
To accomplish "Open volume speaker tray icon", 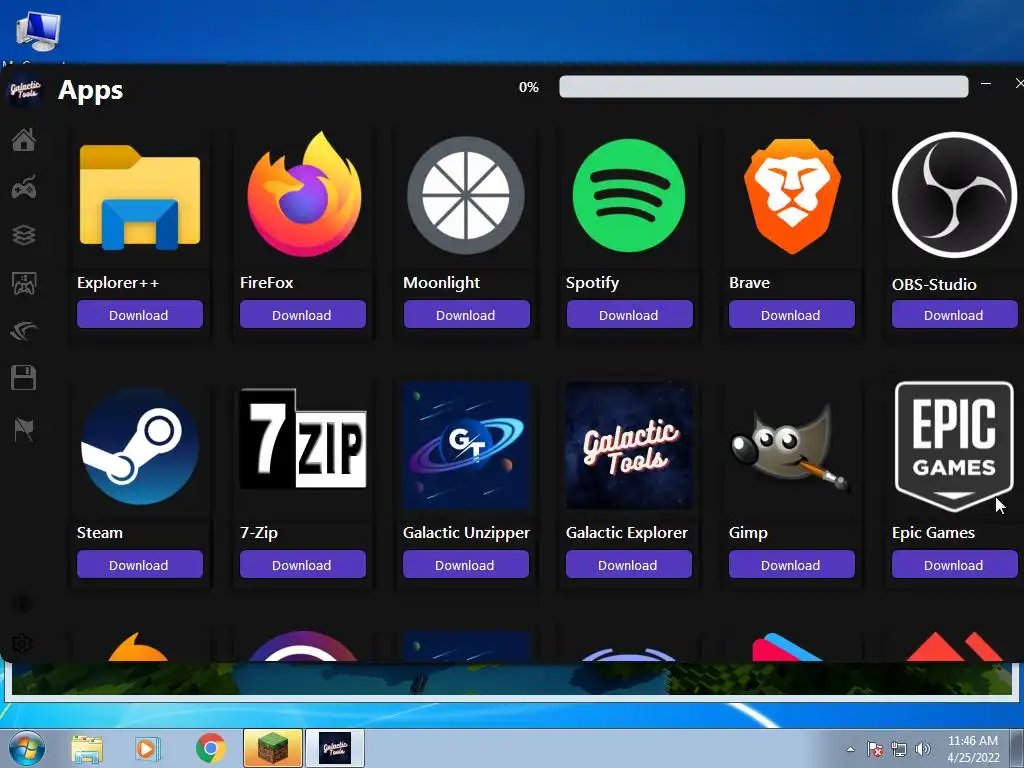I will tap(923, 749).
